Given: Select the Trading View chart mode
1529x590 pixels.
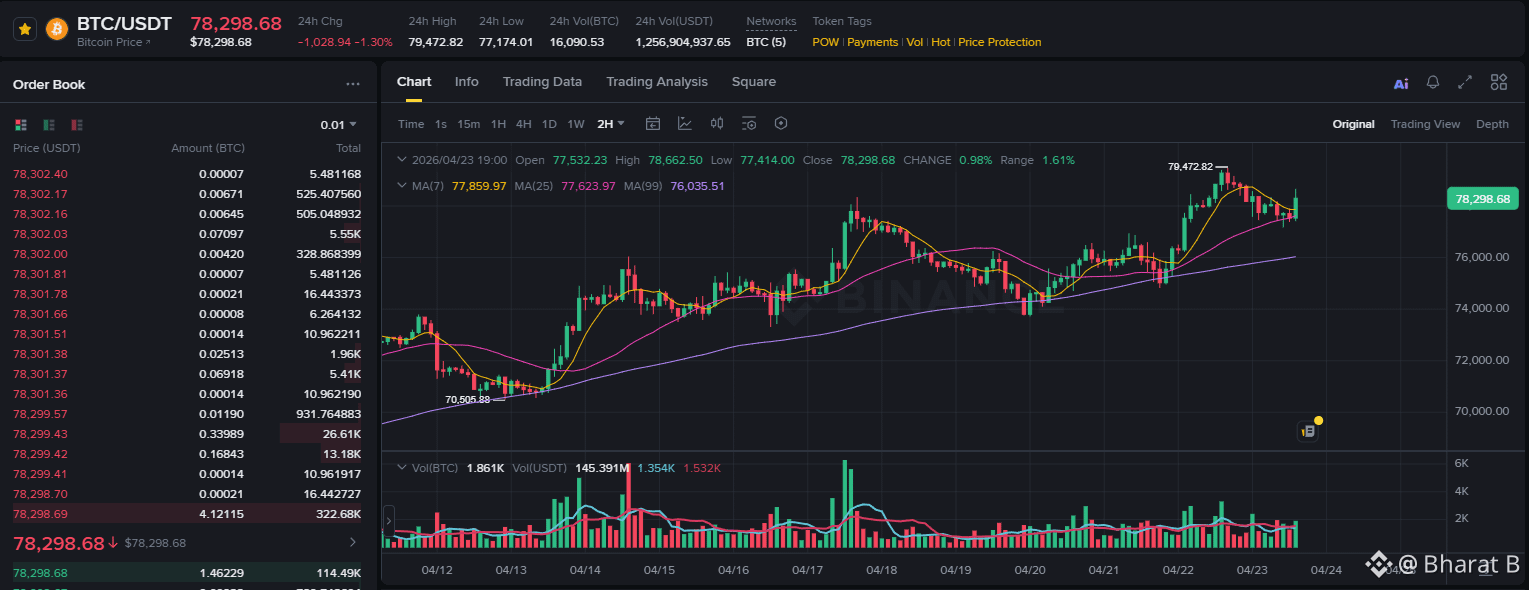Looking at the screenshot, I should pyautogui.click(x=1425, y=124).
